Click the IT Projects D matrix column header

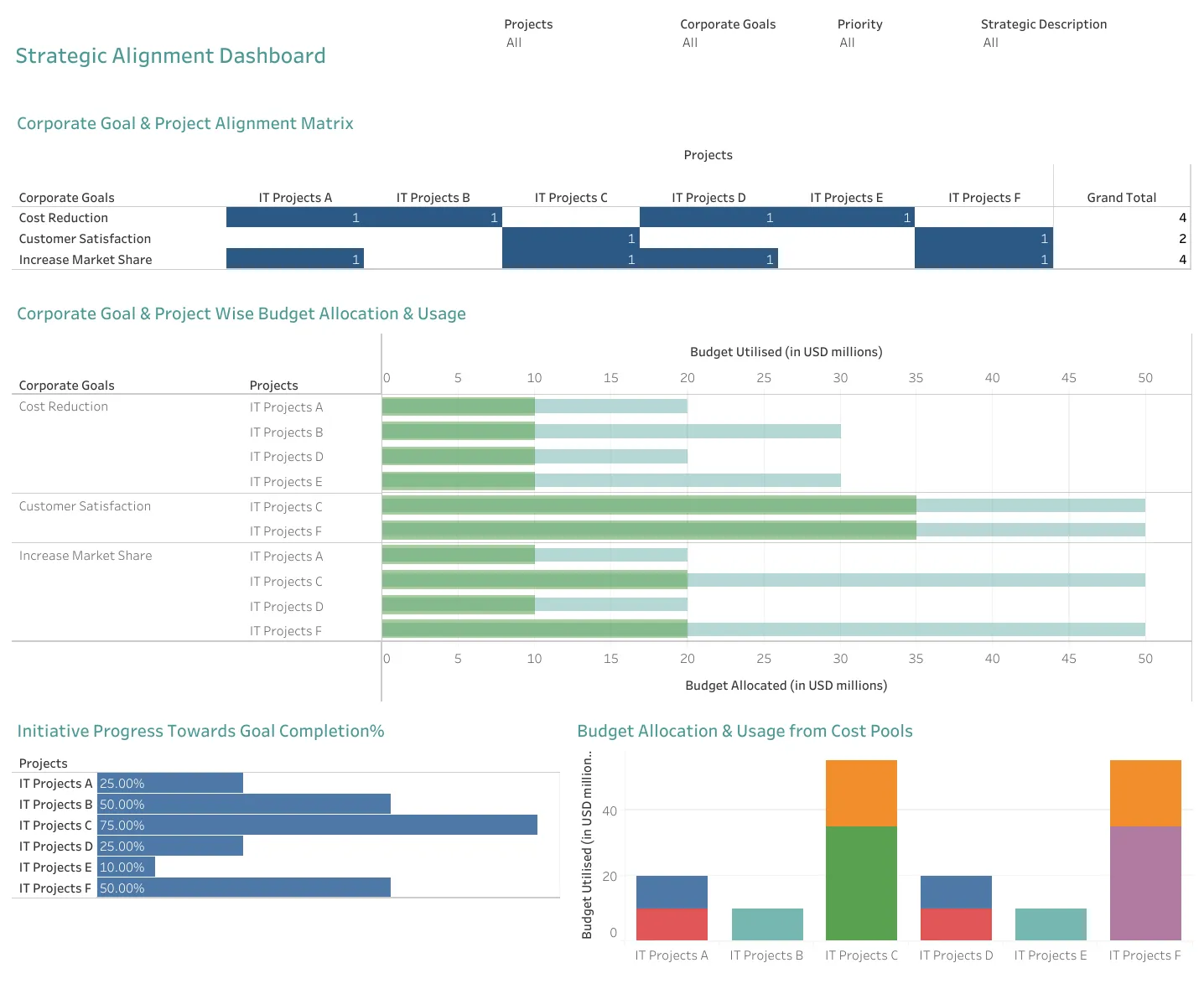coord(708,198)
